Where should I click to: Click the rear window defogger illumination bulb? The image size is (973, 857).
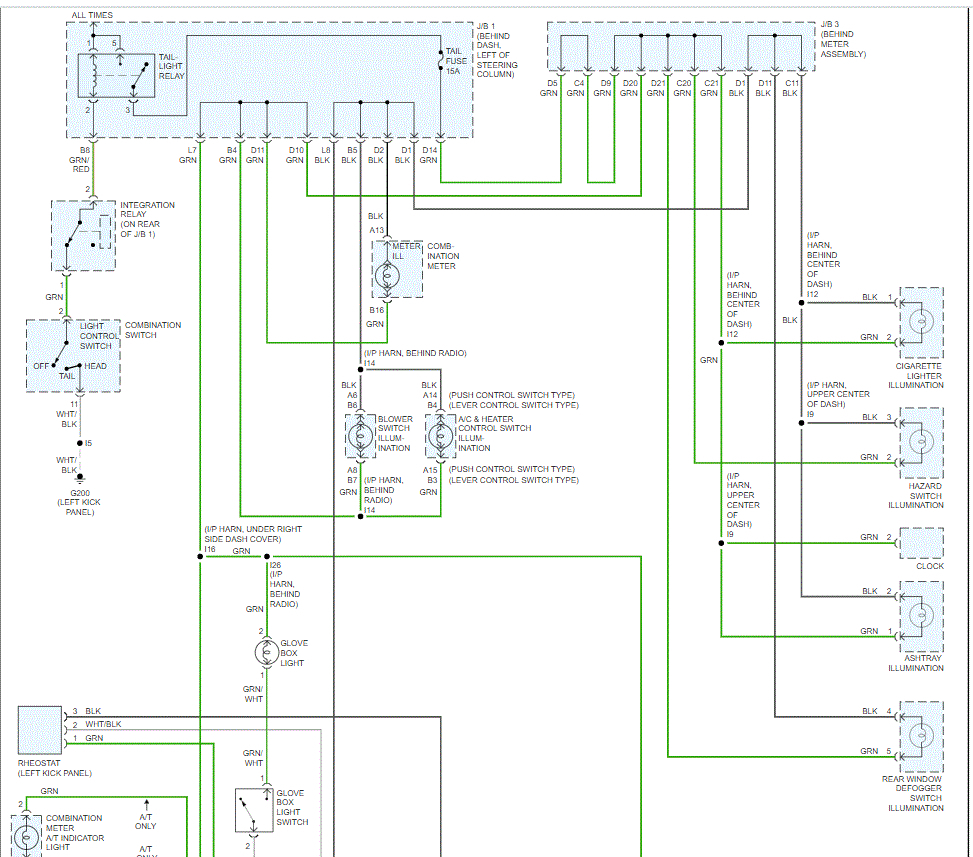[x=921, y=736]
